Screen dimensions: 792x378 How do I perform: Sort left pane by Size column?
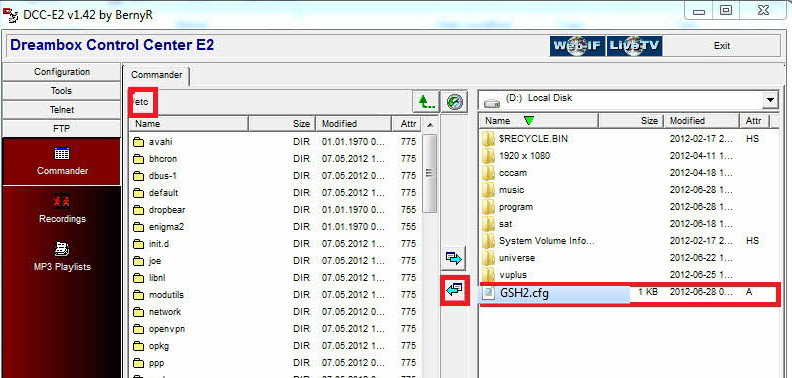[282, 123]
